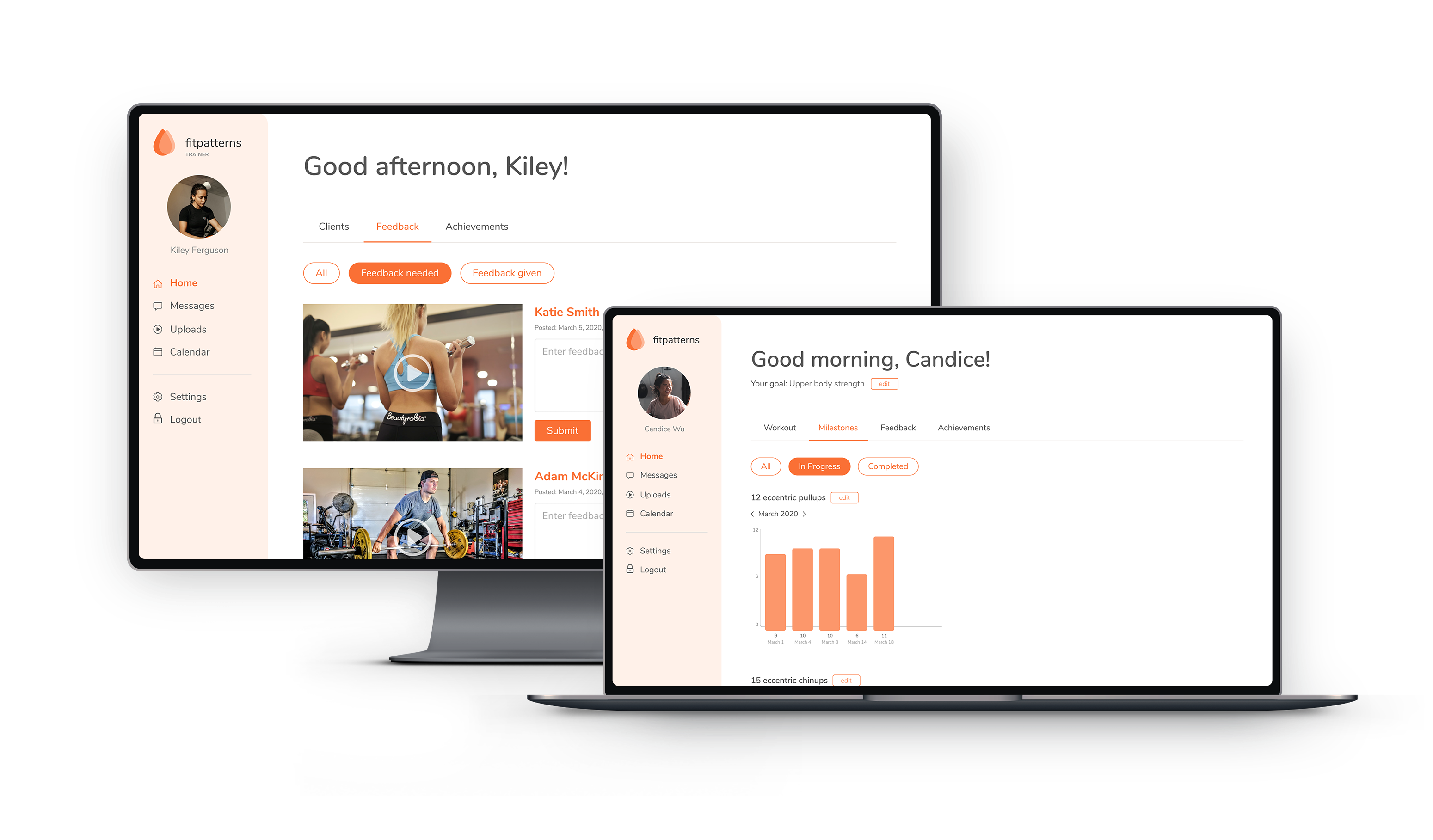1433x840 pixels.
Task: Select the fitpatterns flame logo icon
Action: [164, 142]
